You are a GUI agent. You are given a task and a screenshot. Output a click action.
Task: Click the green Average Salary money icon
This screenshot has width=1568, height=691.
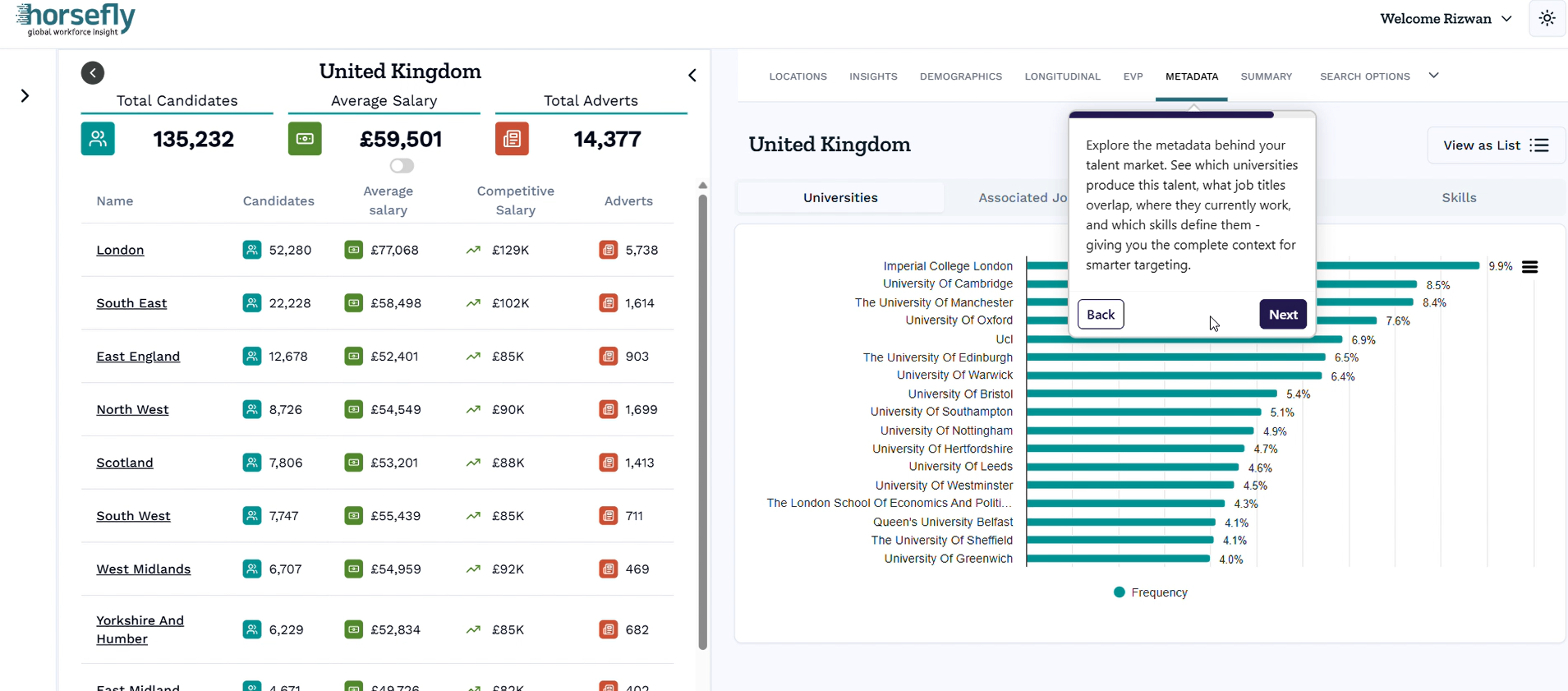click(x=305, y=139)
